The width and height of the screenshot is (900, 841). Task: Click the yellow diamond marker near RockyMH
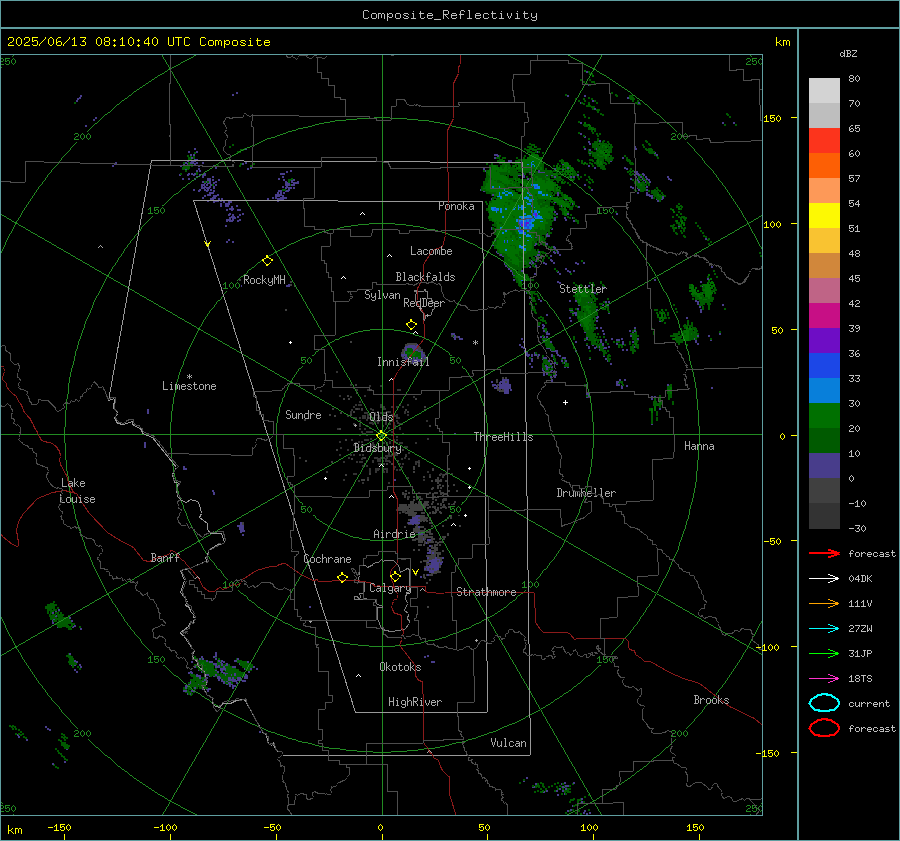tap(267, 261)
